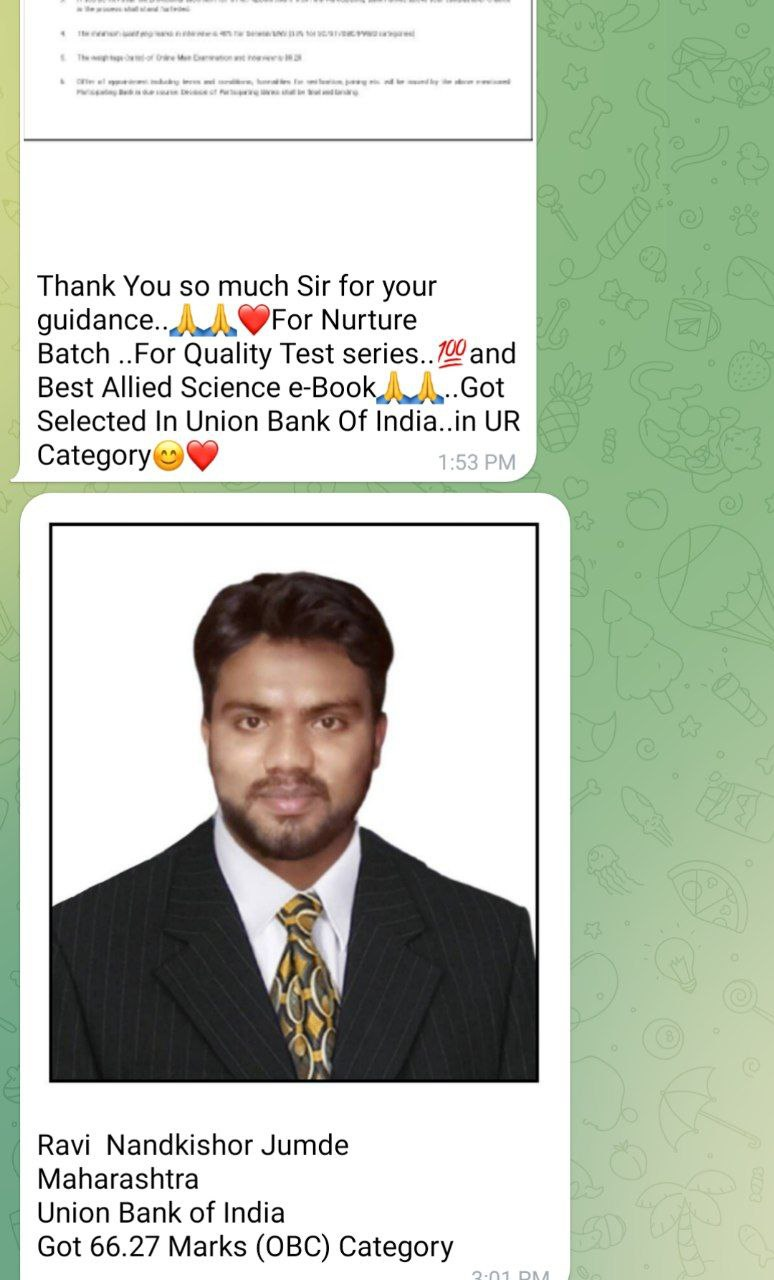Open the portrait photo of man in suit

click(294, 802)
